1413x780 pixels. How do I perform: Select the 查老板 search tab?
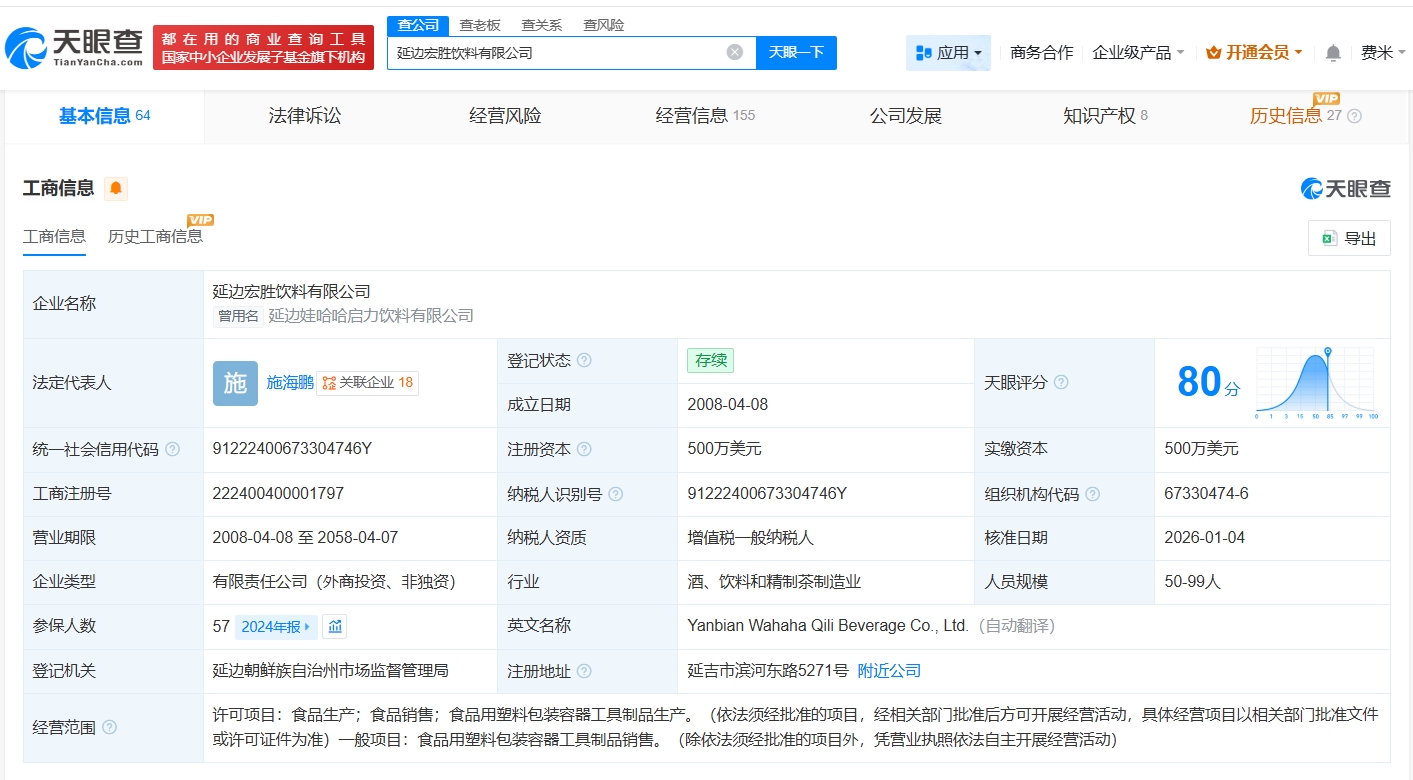click(x=480, y=25)
